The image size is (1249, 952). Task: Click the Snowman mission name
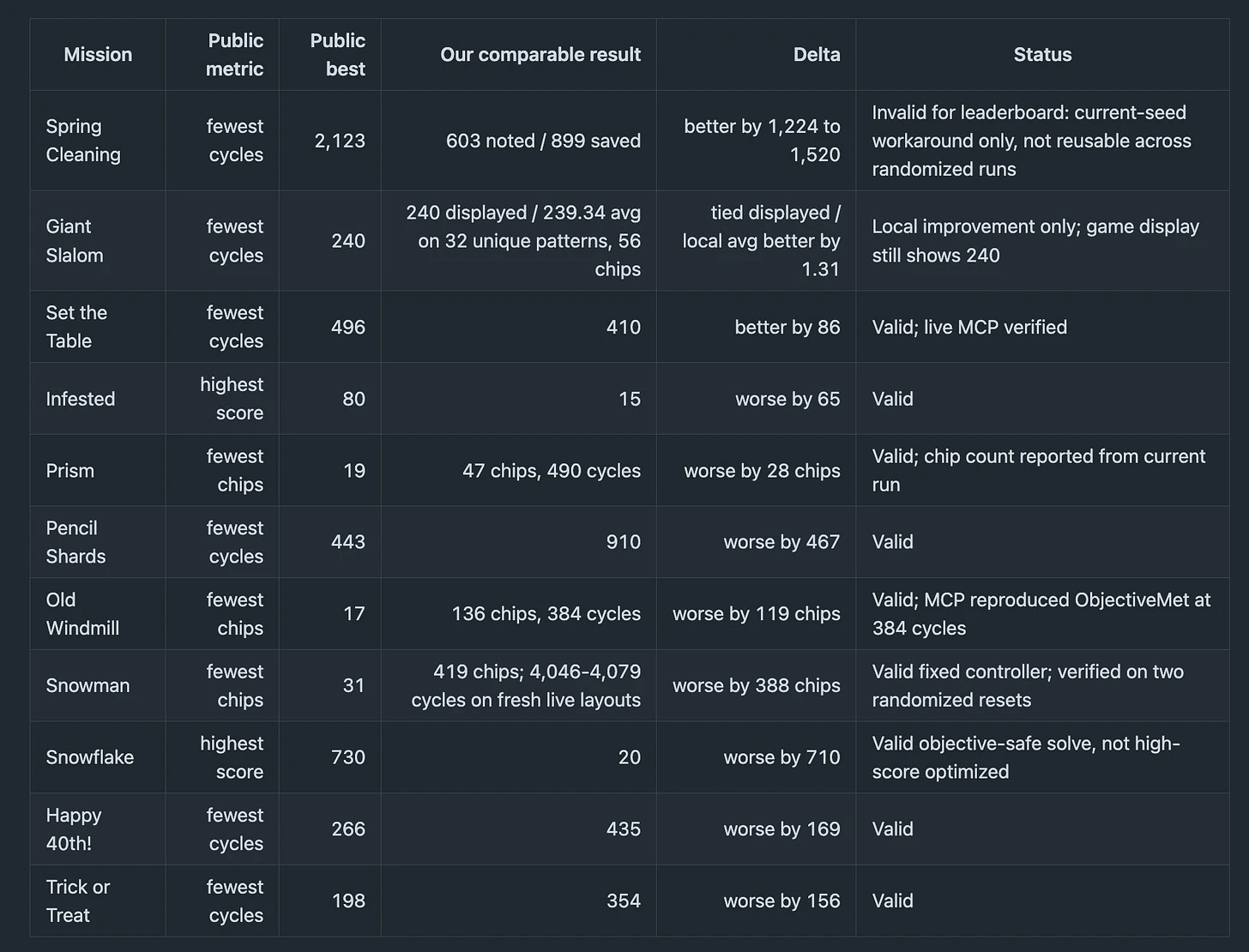(87, 685)
